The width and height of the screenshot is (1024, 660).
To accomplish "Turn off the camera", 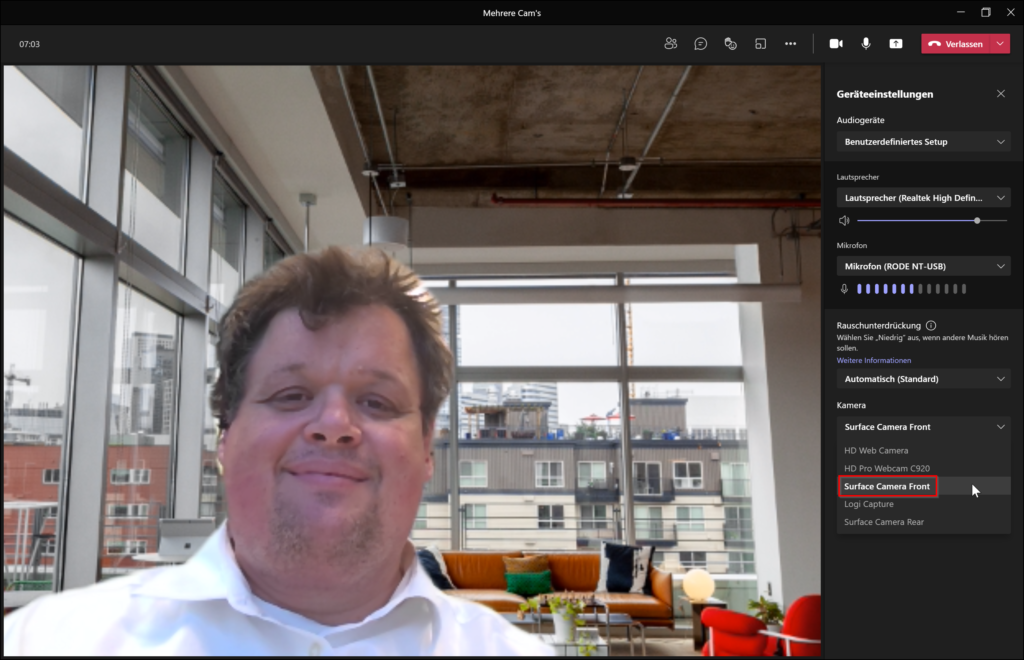I will pos(836,44).
